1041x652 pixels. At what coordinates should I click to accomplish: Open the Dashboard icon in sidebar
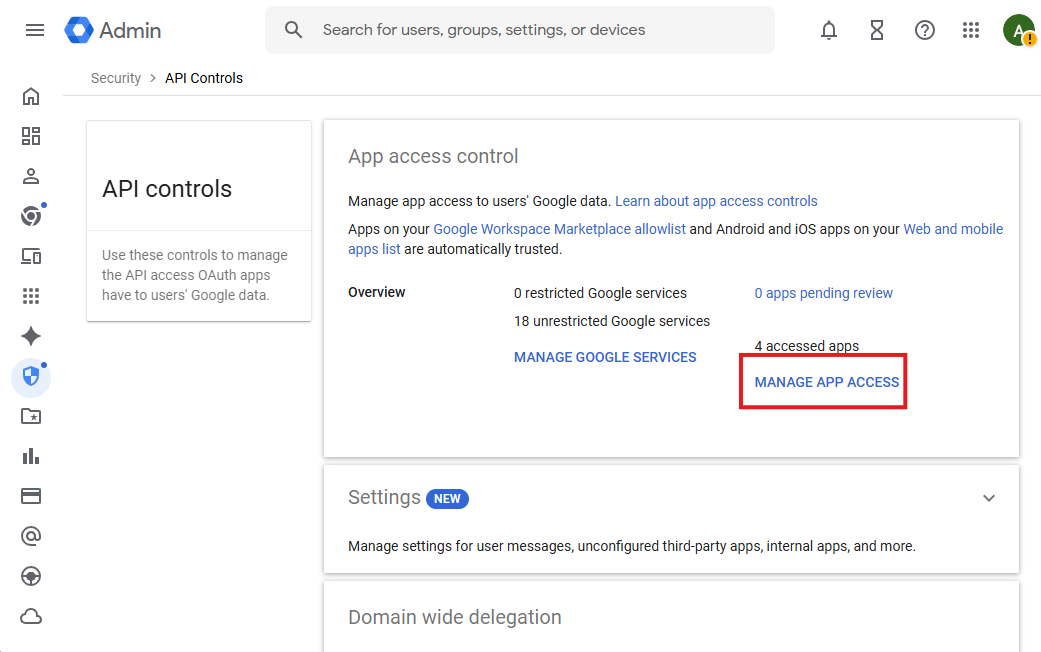[x=31, y=137]
